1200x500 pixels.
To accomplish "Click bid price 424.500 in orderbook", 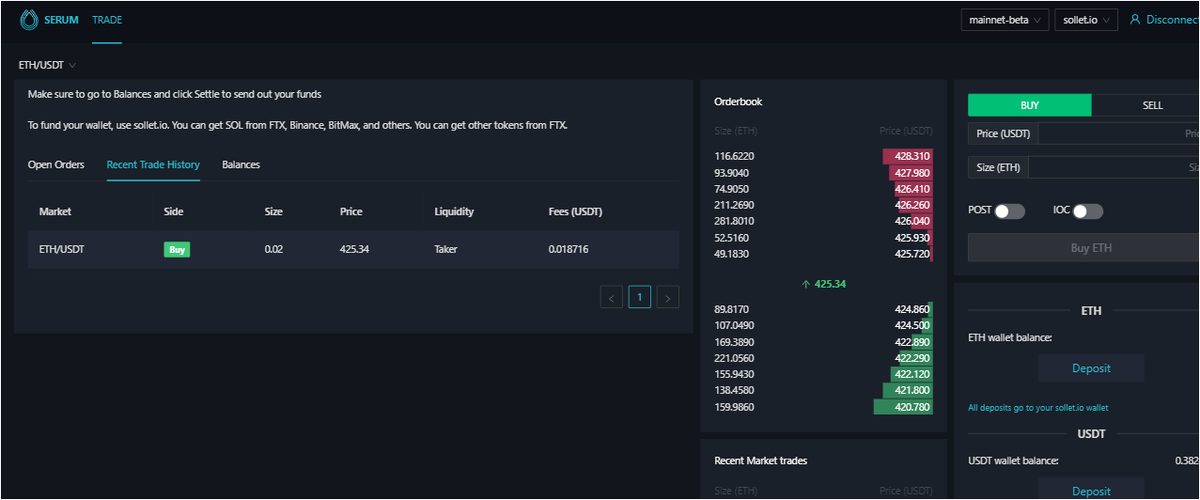I will 913,326.
